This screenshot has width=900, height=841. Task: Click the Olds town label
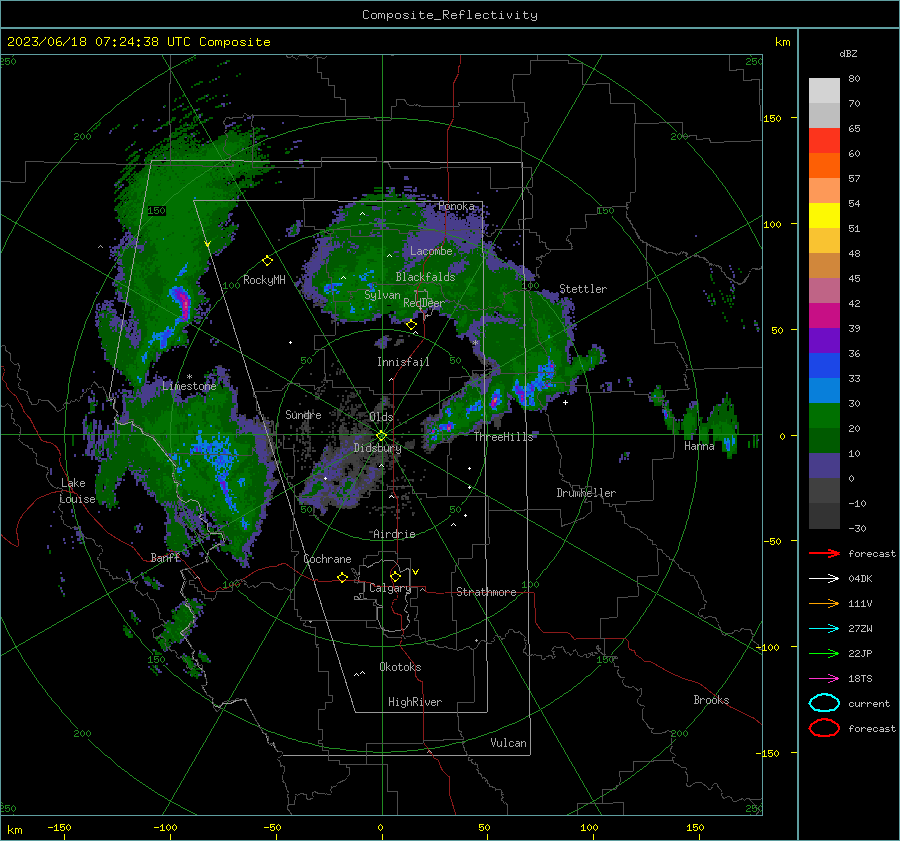click(381, 417)
